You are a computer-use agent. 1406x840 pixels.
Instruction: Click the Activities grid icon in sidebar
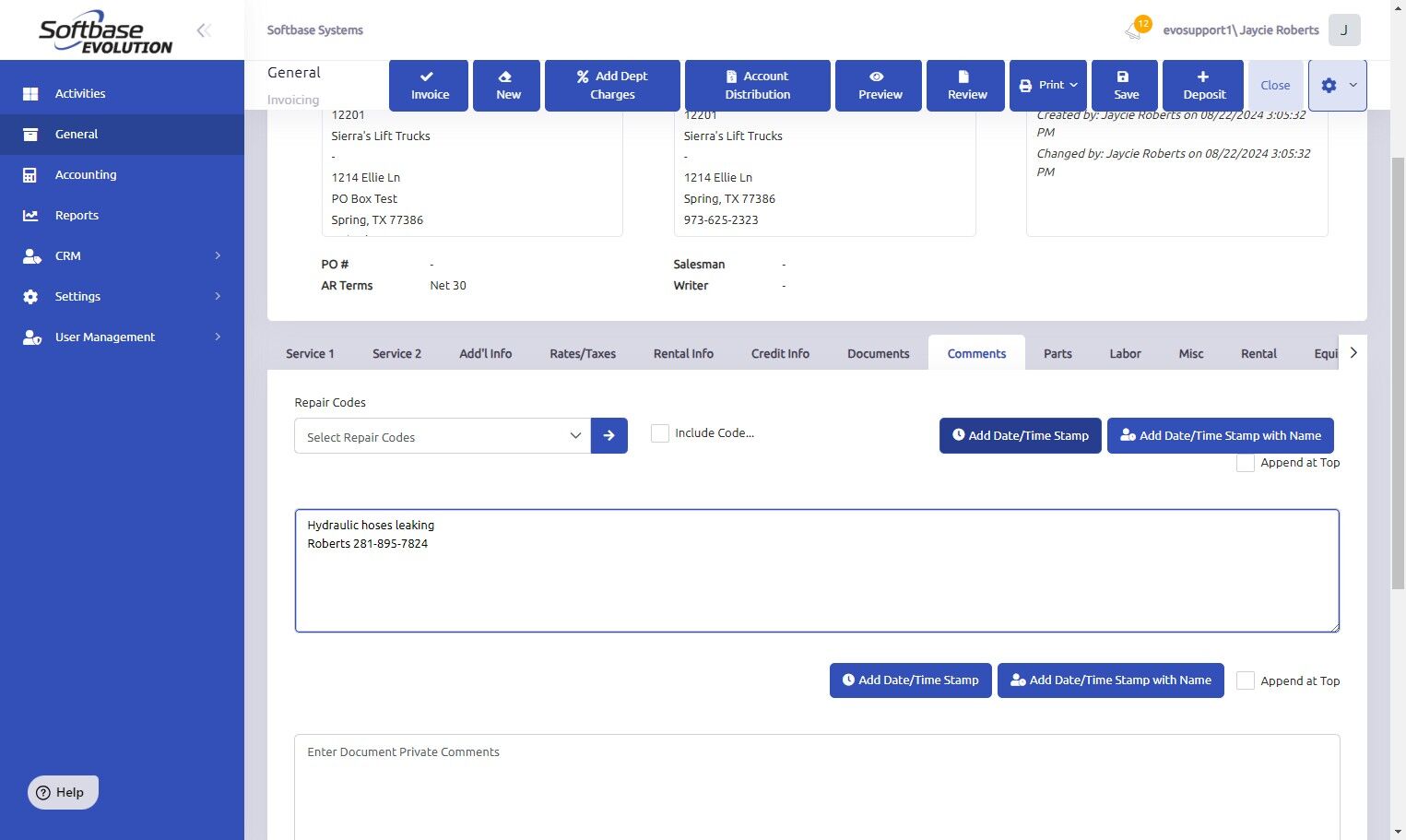coord(30,94)
